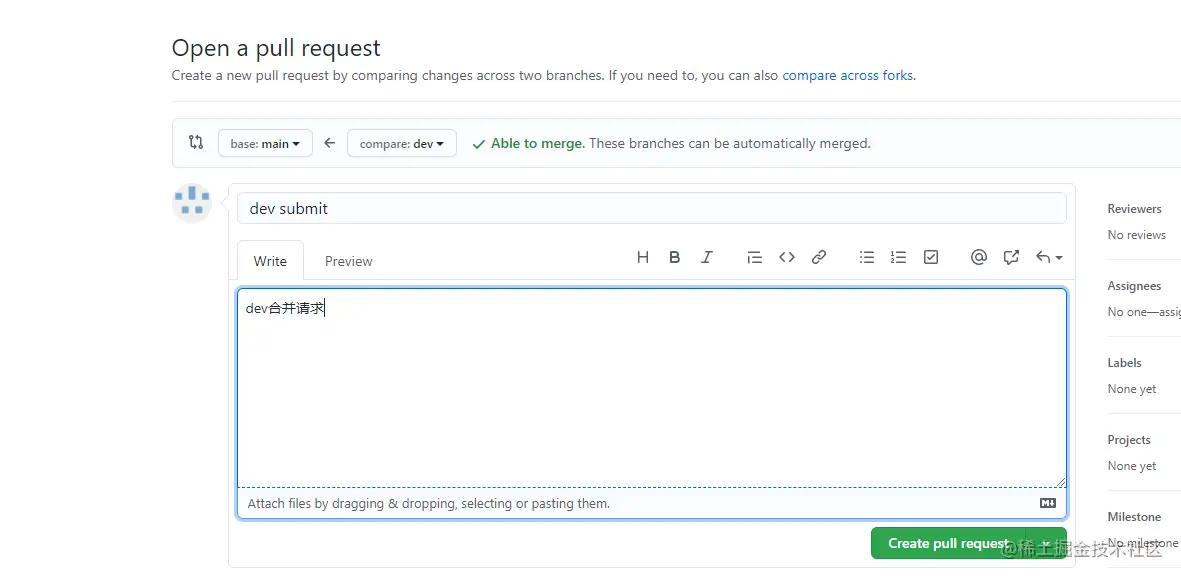1181x578 pixels.
Task: Click the Able to merge status text
Action: (538, 143)
